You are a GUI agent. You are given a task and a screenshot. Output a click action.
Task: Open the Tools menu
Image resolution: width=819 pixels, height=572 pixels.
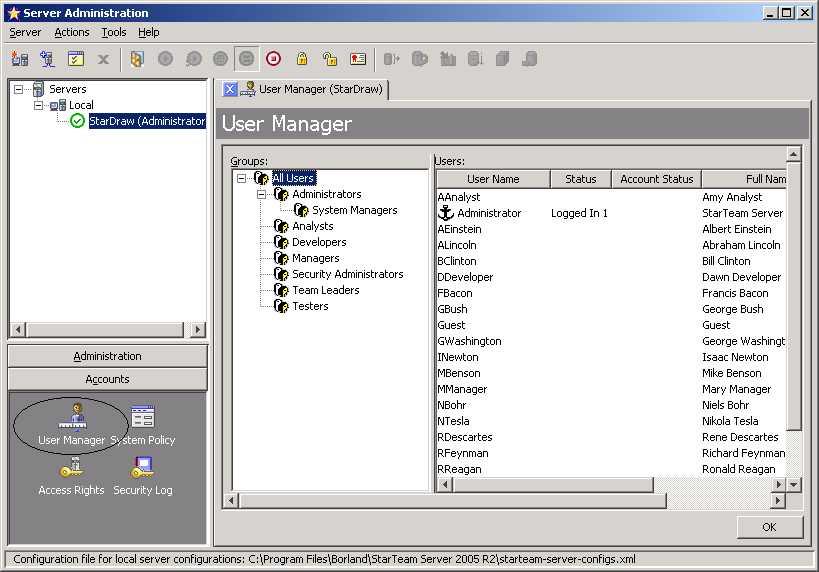point(114,32)
